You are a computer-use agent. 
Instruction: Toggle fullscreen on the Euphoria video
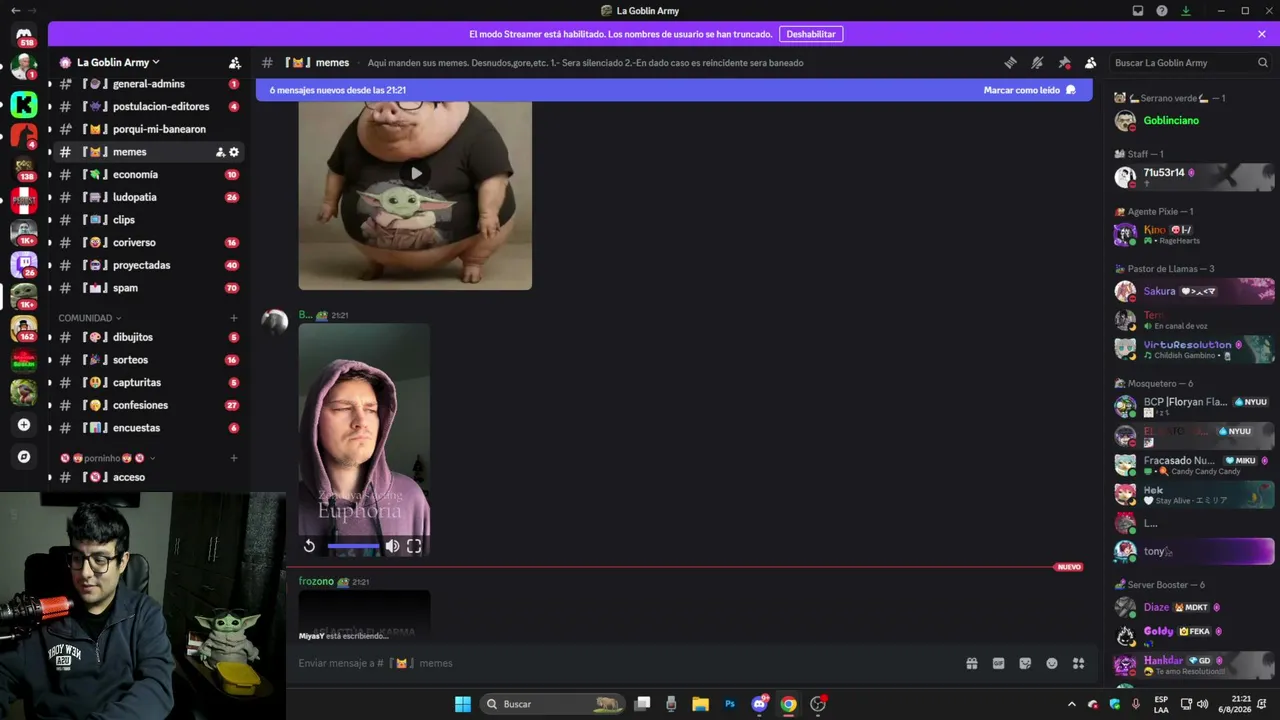coord(414,546)
